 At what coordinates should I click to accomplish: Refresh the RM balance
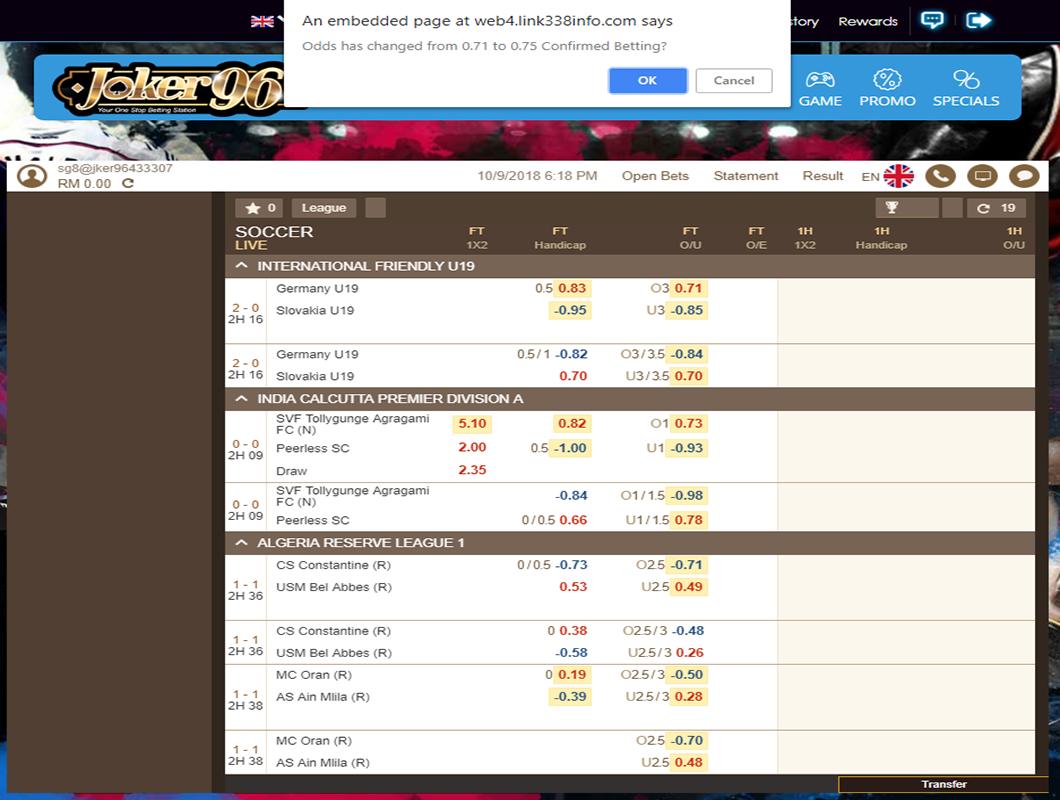tap(128, 184)
